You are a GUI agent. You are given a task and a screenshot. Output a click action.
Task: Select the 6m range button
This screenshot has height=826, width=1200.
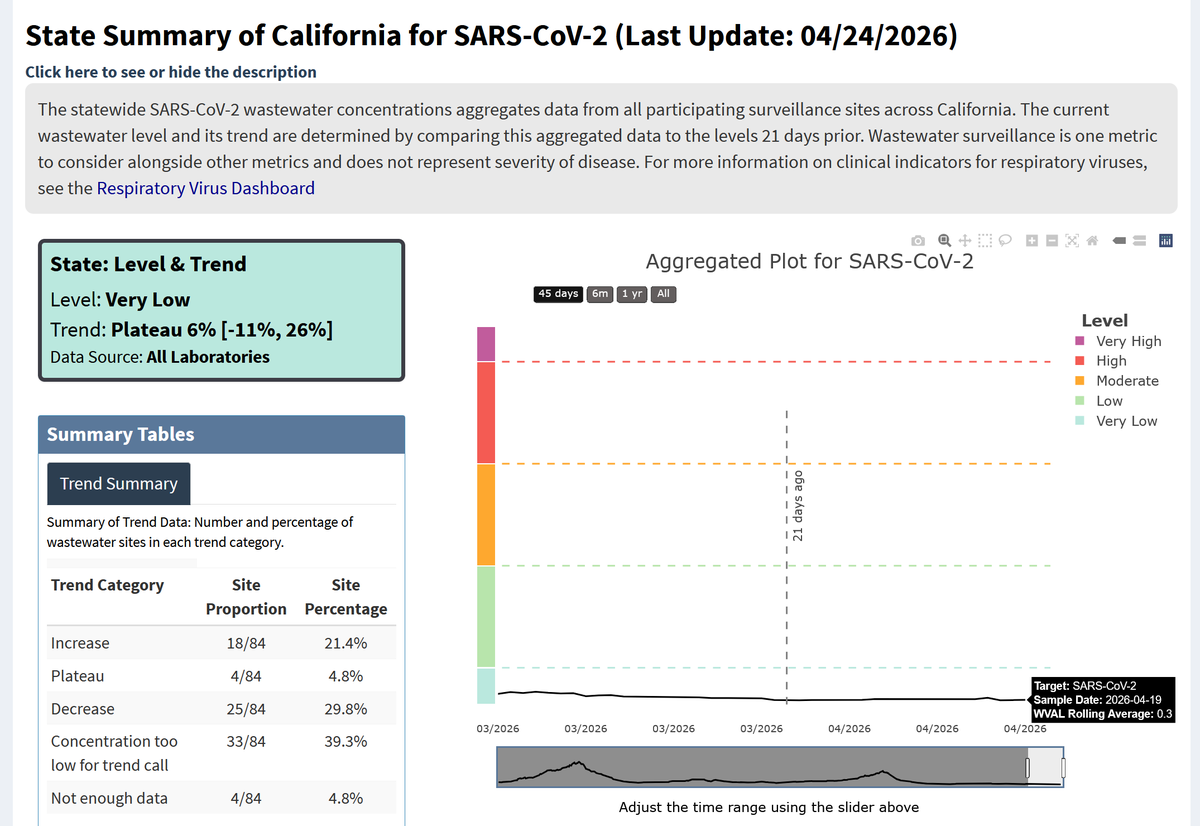point(600,294)
